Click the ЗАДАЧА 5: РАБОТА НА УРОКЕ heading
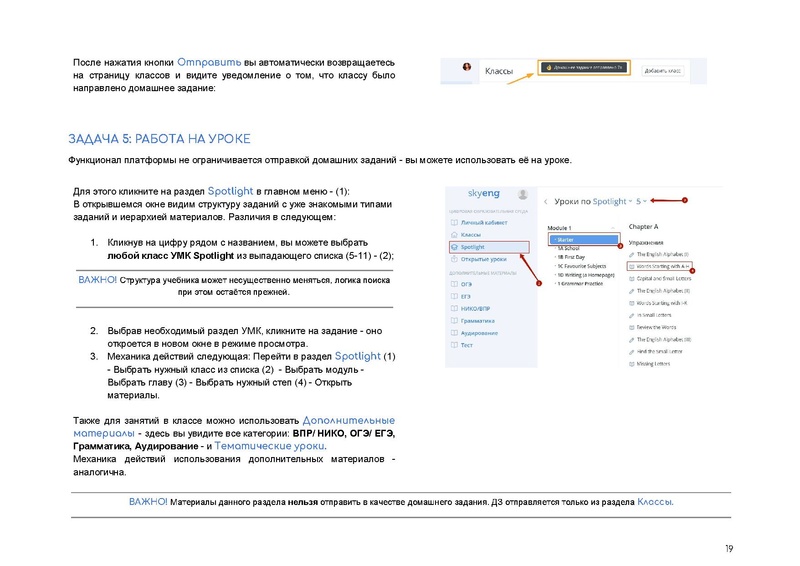The width and height of the screenshot is (800, 566). tap(160, 139)
